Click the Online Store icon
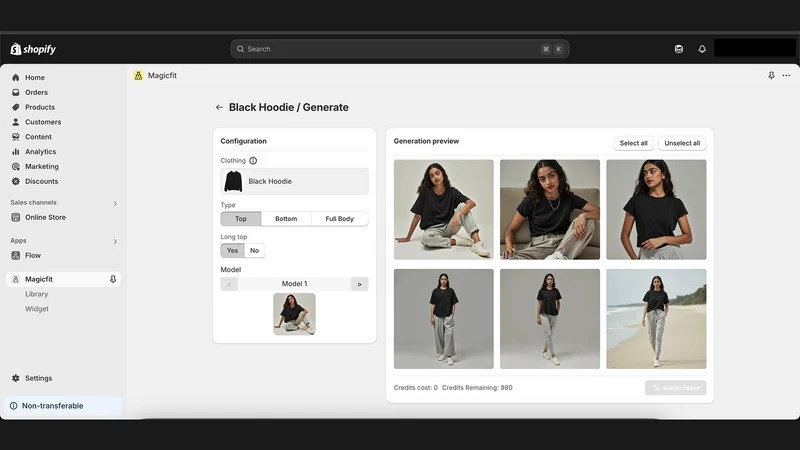Screen dimensions: 800x450 [x=16, y=217]
